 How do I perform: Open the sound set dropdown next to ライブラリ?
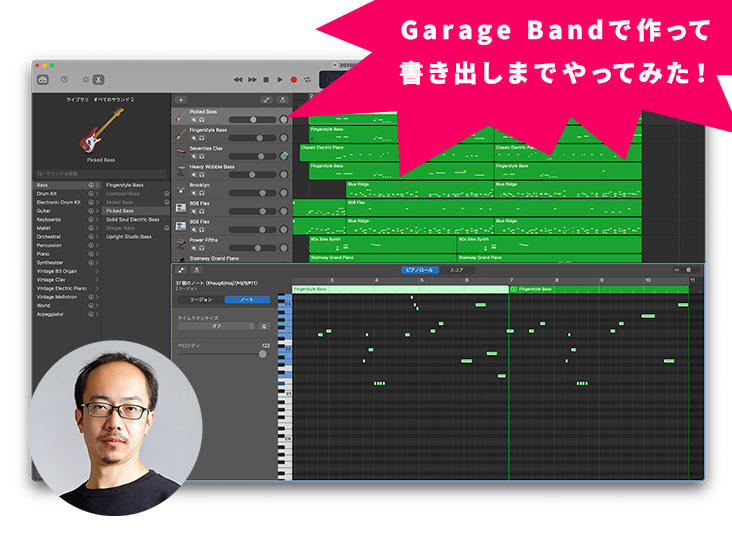114,100
